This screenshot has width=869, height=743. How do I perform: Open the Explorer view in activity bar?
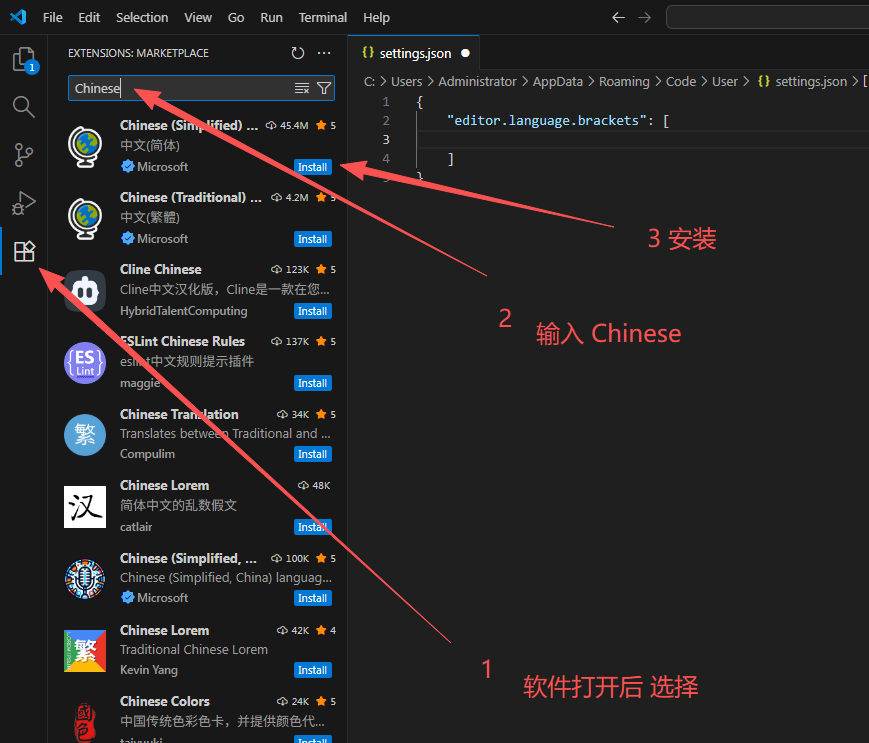click(x=23, y=59)
